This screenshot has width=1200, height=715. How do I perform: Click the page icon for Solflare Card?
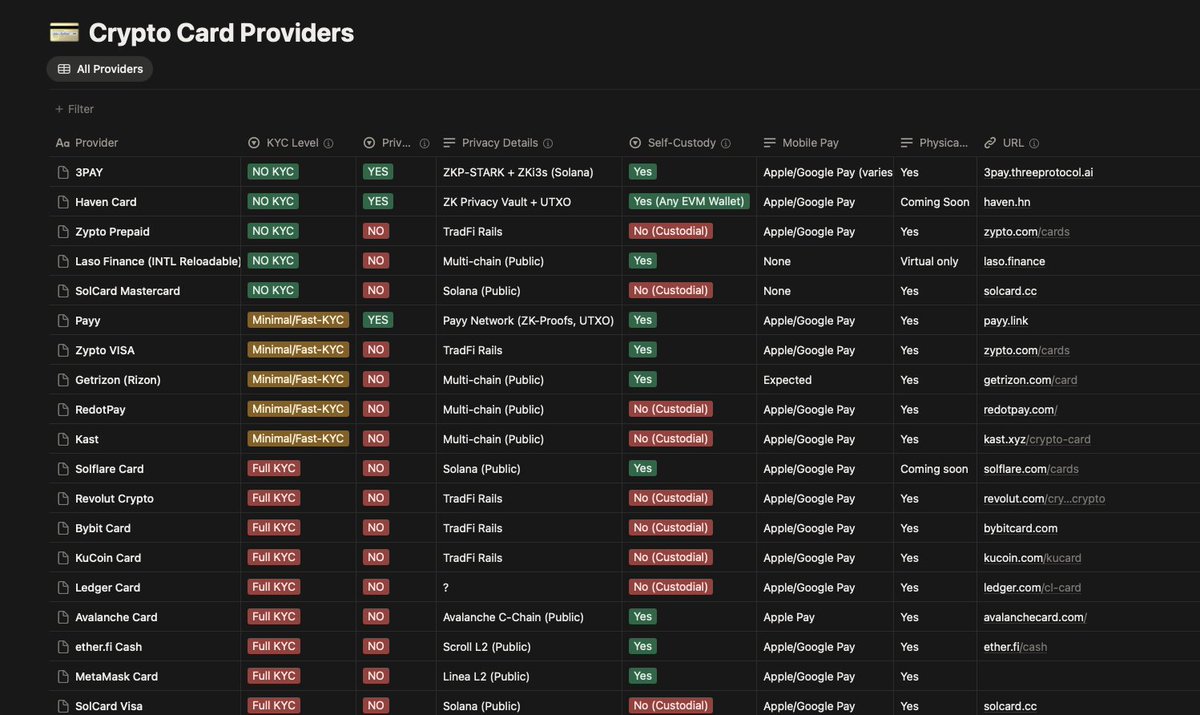point(63,469)
